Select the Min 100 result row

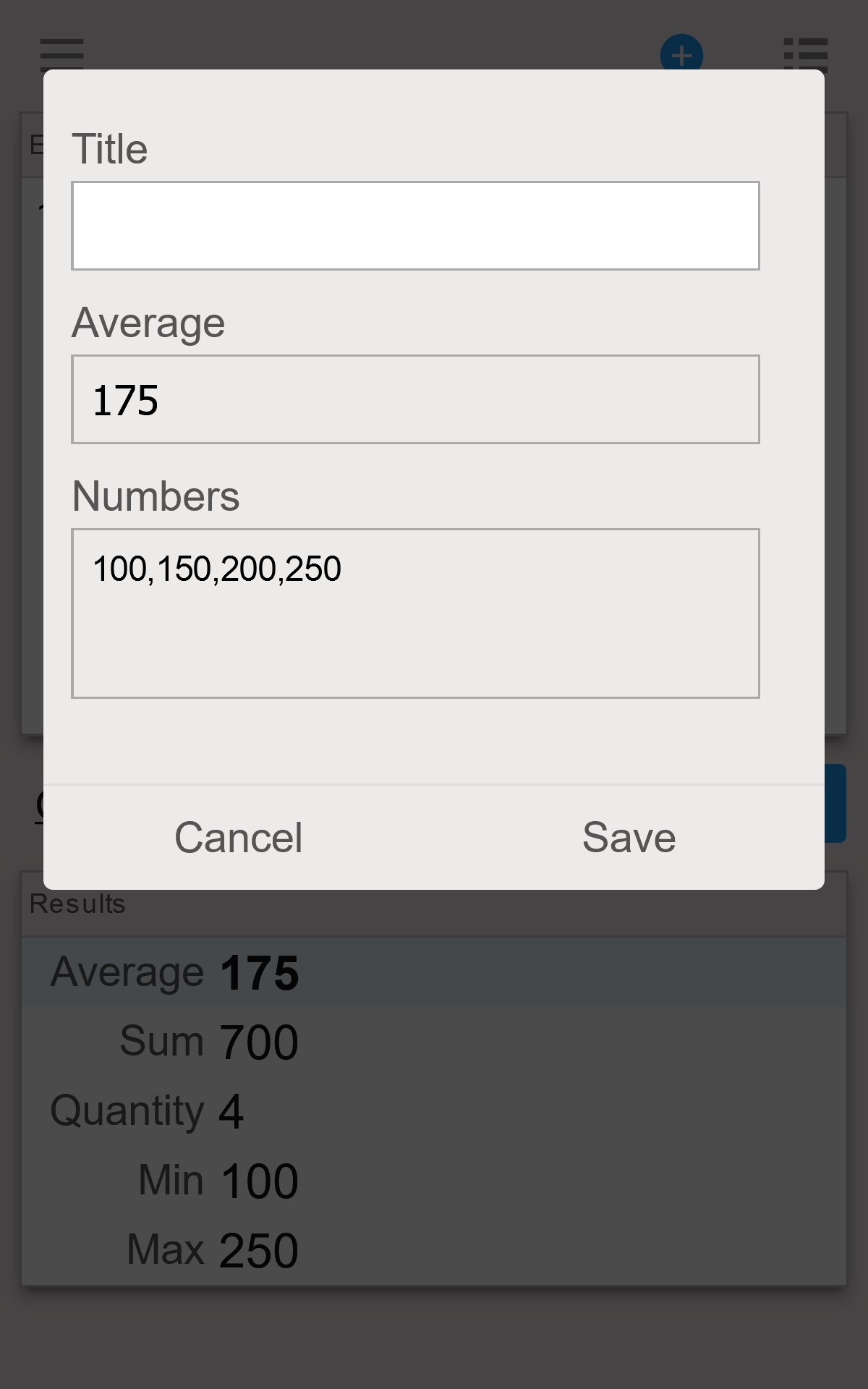(434, 1181)
